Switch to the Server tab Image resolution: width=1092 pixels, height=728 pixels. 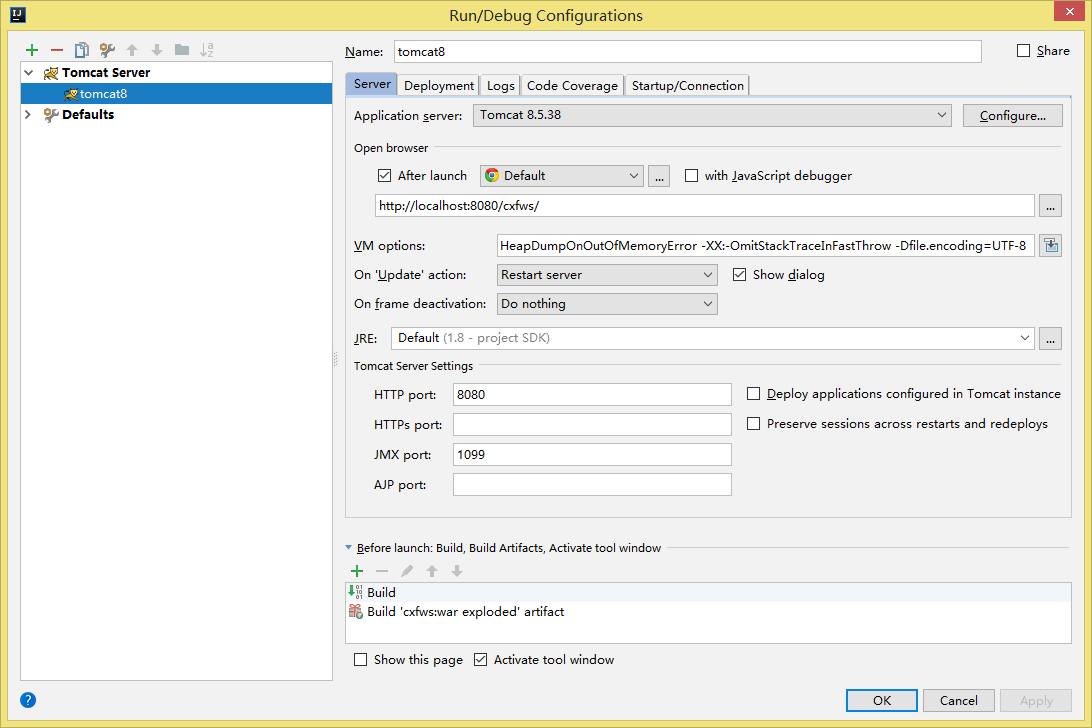[372, 84]
